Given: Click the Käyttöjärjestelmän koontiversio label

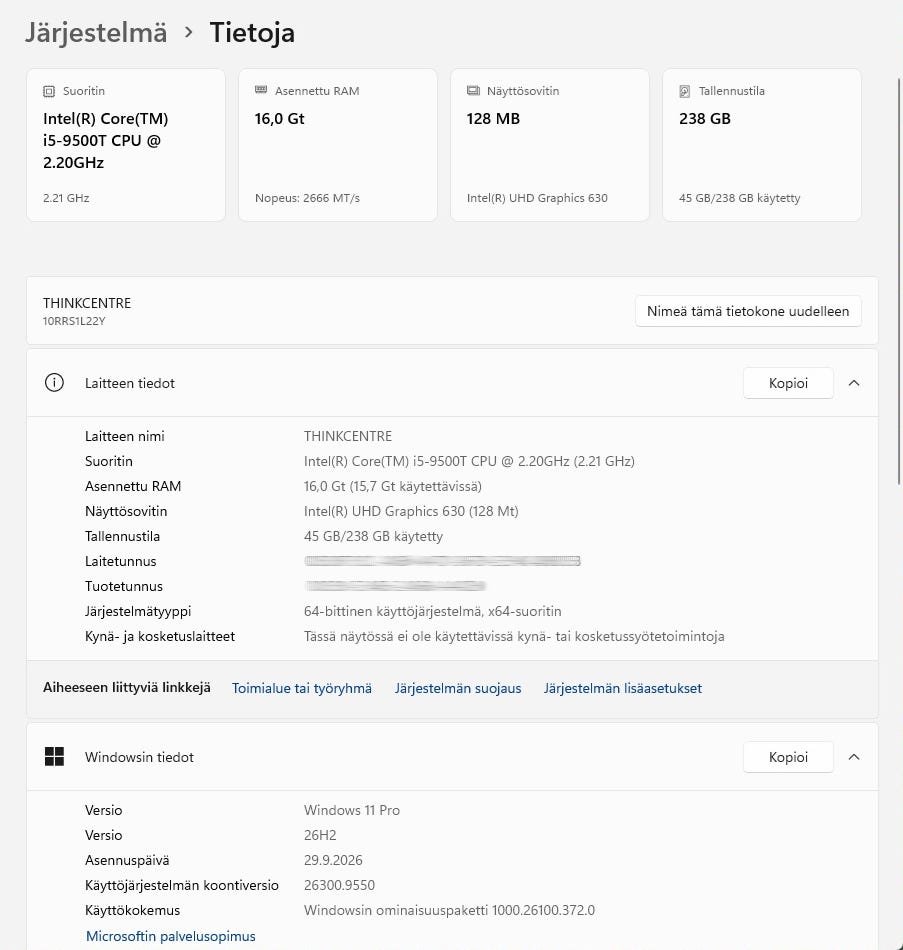Looking at the screenshot, I should (x=182, y=885).
